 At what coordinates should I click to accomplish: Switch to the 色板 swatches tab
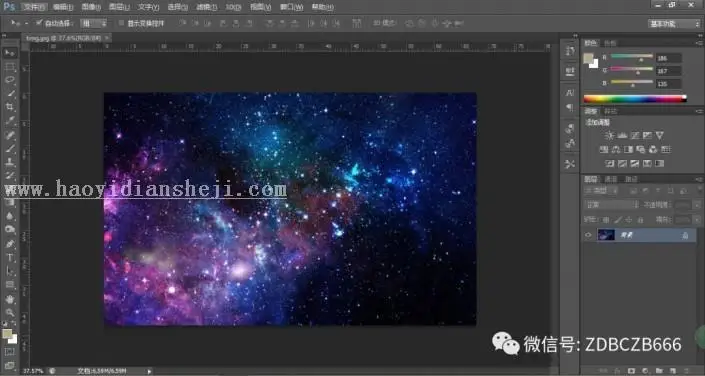[610, 43]
